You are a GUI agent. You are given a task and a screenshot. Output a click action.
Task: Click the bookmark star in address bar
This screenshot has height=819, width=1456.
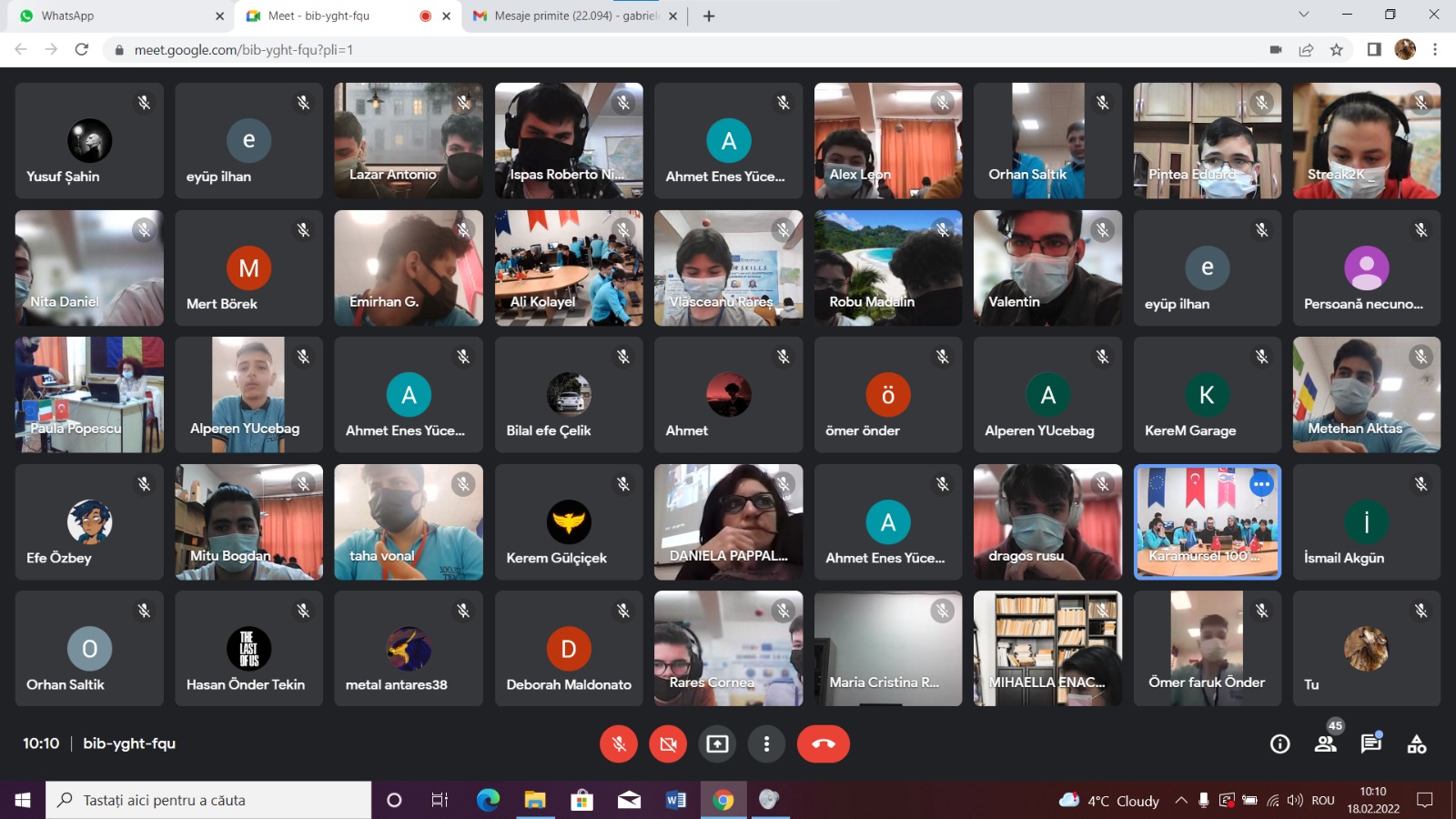(x=1336, y=50)
